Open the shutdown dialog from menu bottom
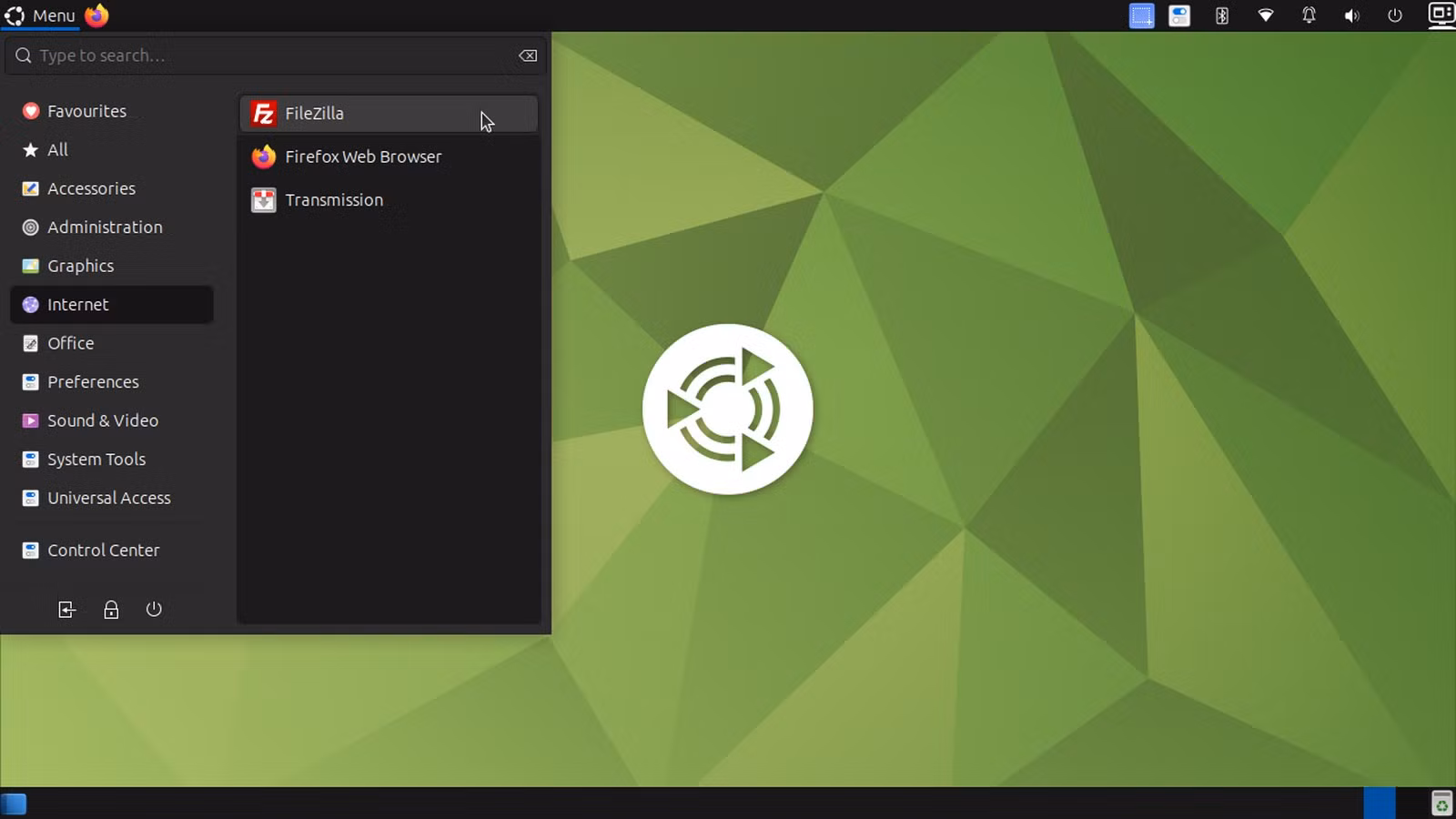 point(154,610)
